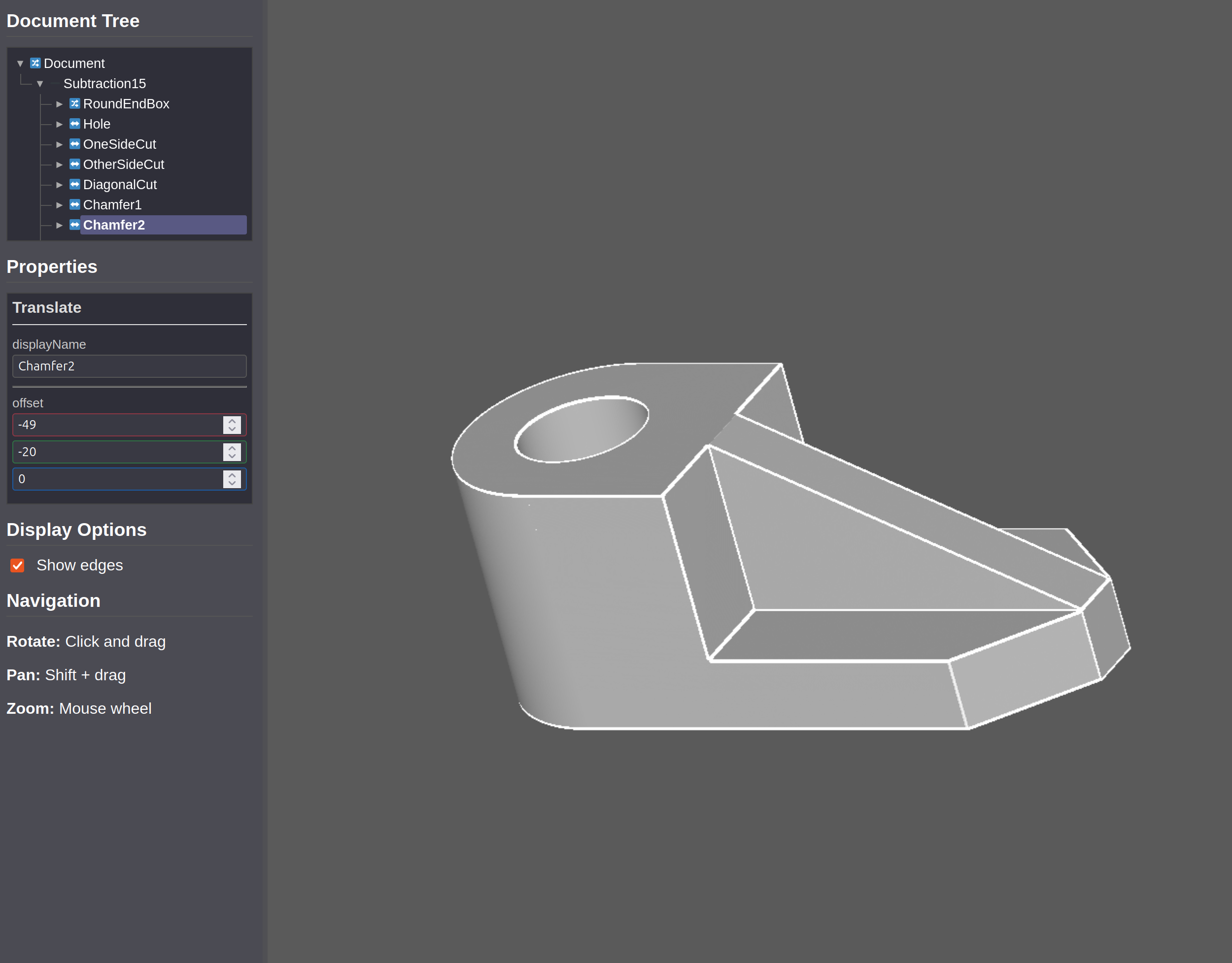Click the Hole translate icon
Viewport: 1232px width, 963px height.
coord(74,124)
